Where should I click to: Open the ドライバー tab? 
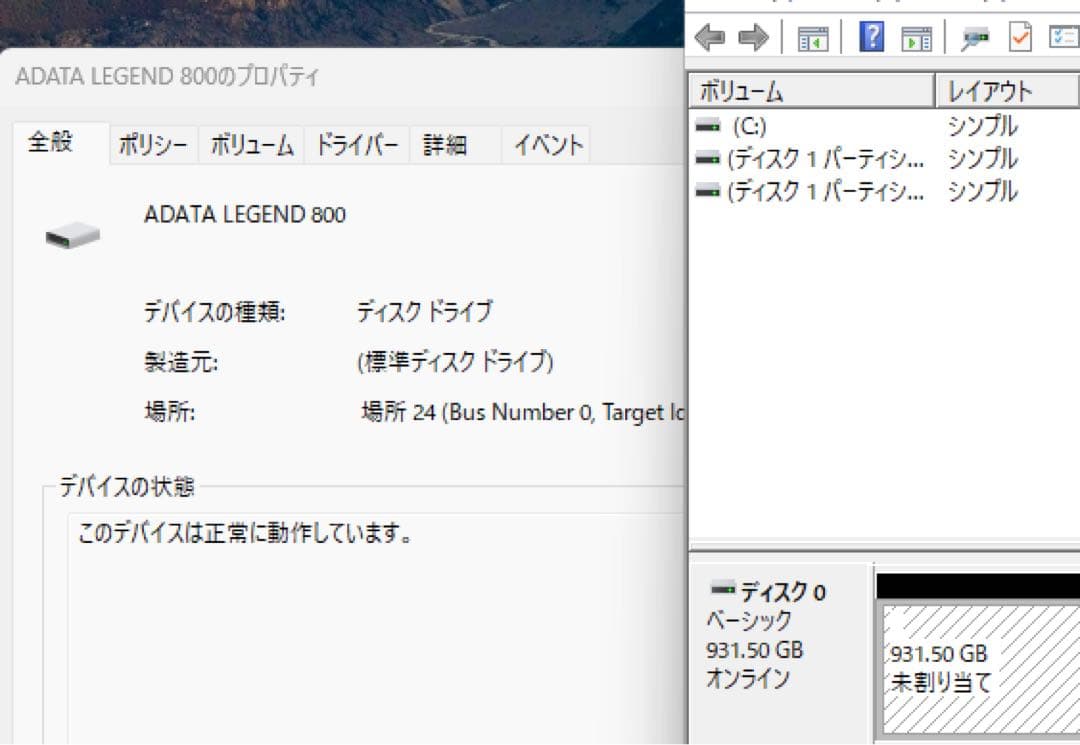pyautogui.click(x=357, y=143)
